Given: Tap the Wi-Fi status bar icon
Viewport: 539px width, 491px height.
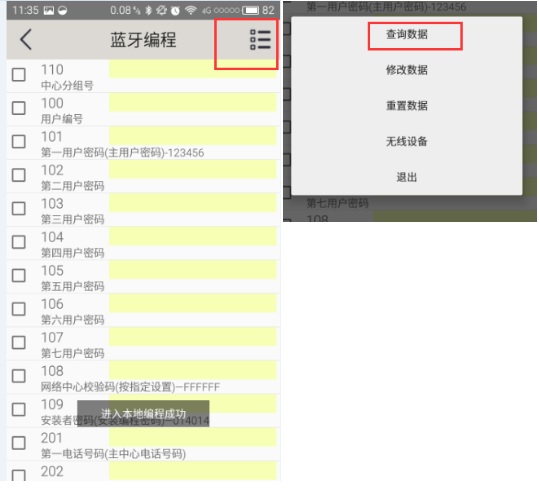Looking at the screenshot, I should point(190,10).
